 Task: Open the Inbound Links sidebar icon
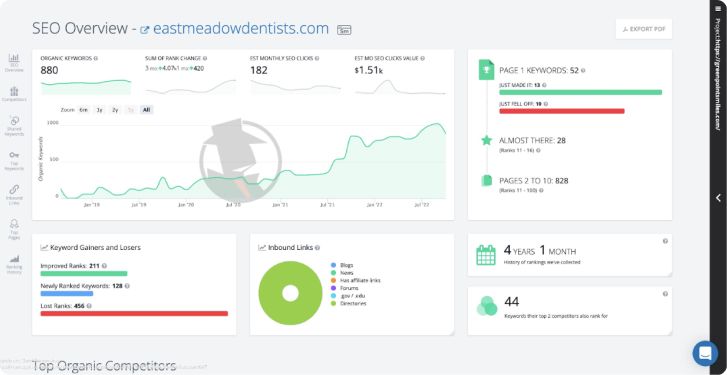[14, 189]
